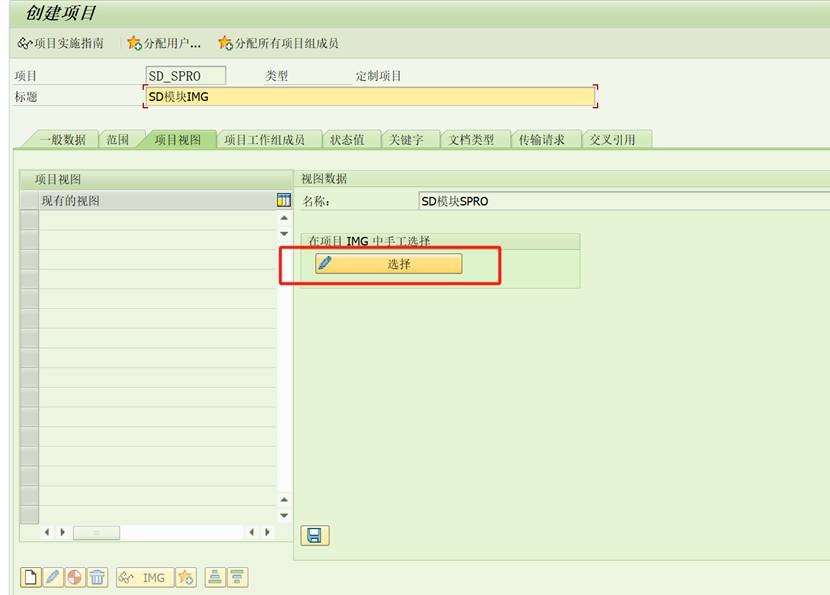Select the pencil edit icon at bottom left
The height and width of the screenshot is (595, 830).
pyautogui.click(x=52, y=577)
